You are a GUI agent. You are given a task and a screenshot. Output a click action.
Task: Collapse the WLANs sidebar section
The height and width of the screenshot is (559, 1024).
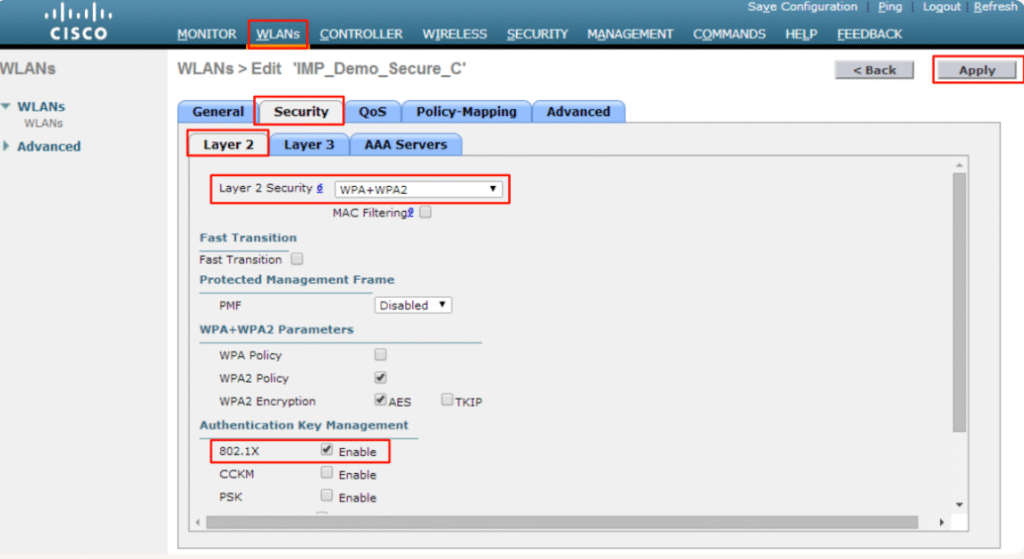click(6, 106)
